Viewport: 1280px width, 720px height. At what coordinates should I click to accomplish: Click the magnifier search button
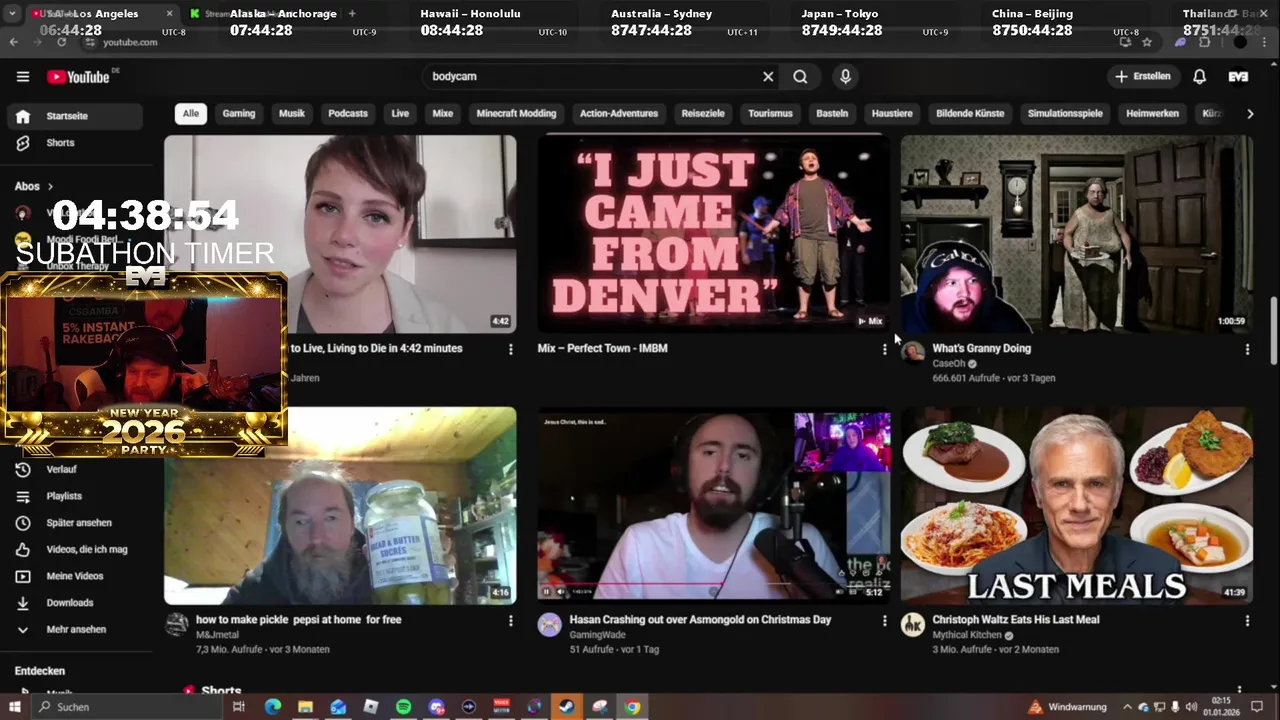(x=800, y=76)
